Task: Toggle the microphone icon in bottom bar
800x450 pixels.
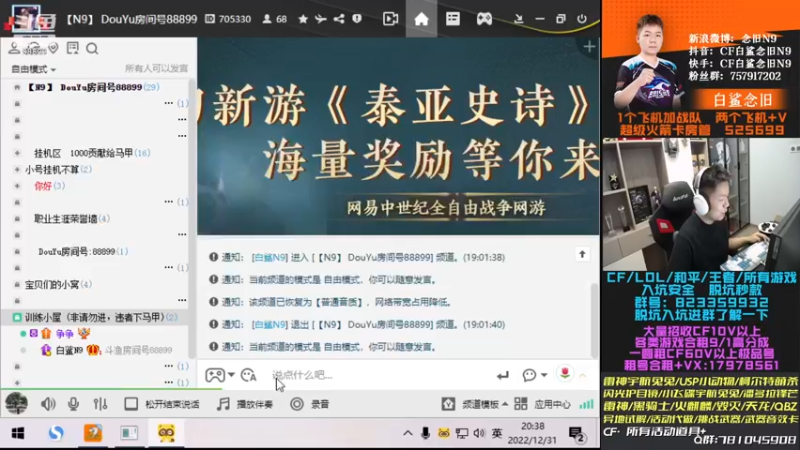Action: tap(73, 404)
